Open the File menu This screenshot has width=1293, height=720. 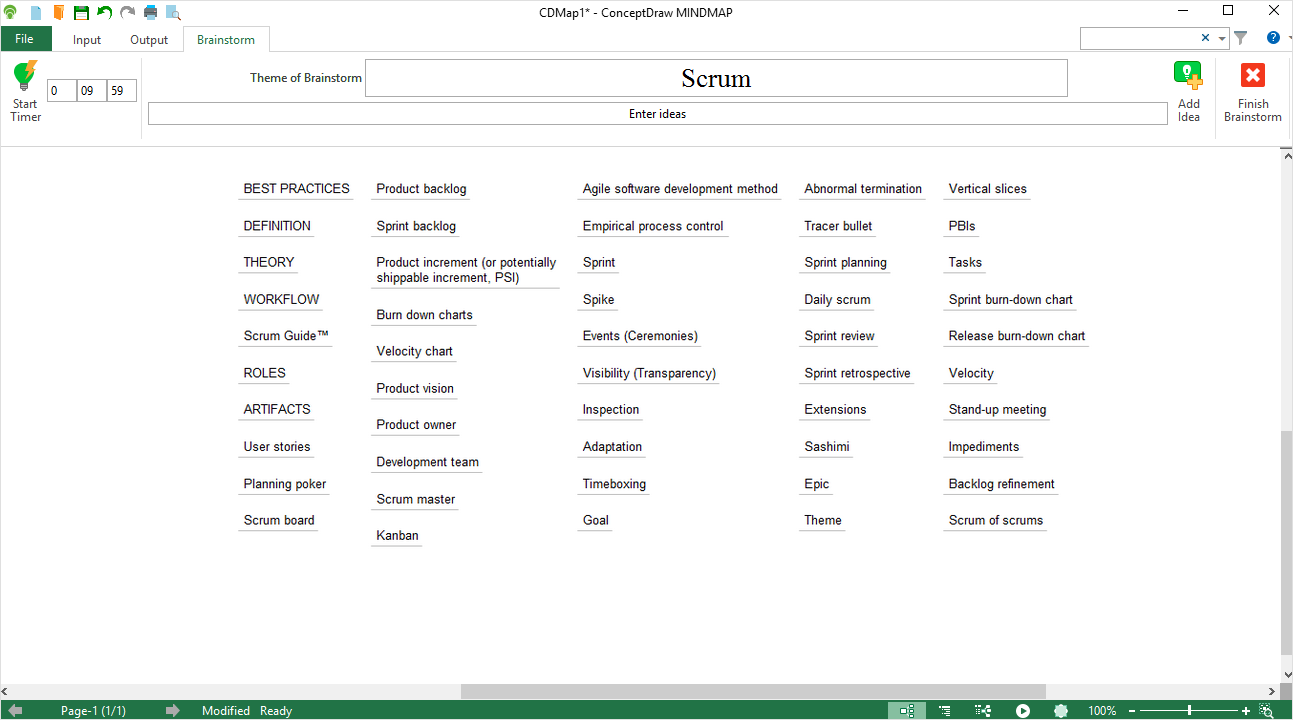(x=25, y=39)
